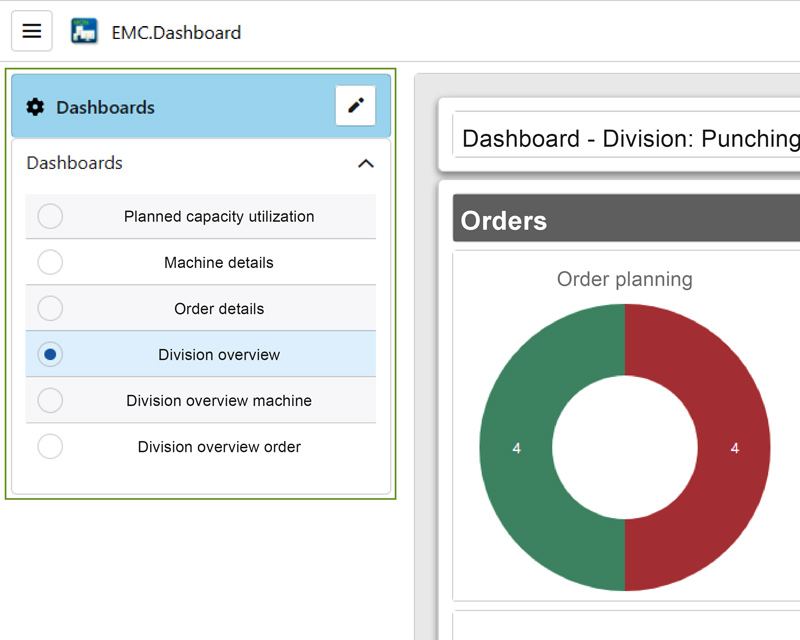The image size is (800, 640).
Task: Click the Dashboards panel title label
Action: click(x=107, y=108)
